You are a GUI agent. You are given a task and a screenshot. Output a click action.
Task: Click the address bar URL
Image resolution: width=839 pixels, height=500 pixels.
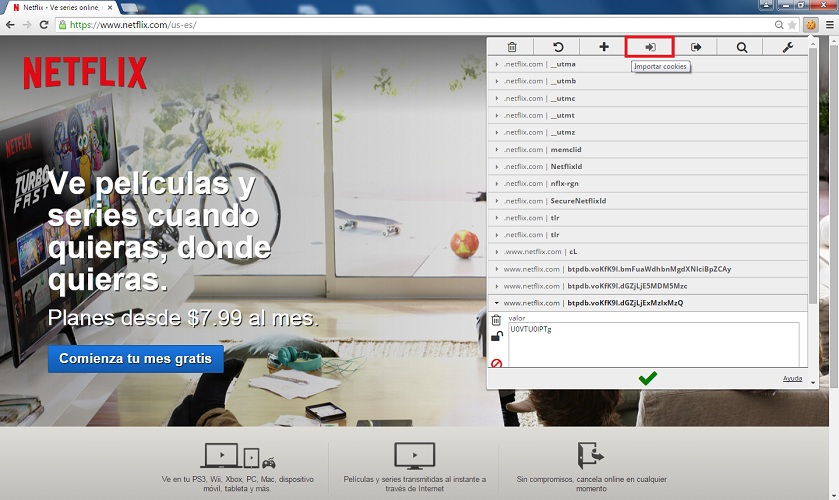[133, 25]
